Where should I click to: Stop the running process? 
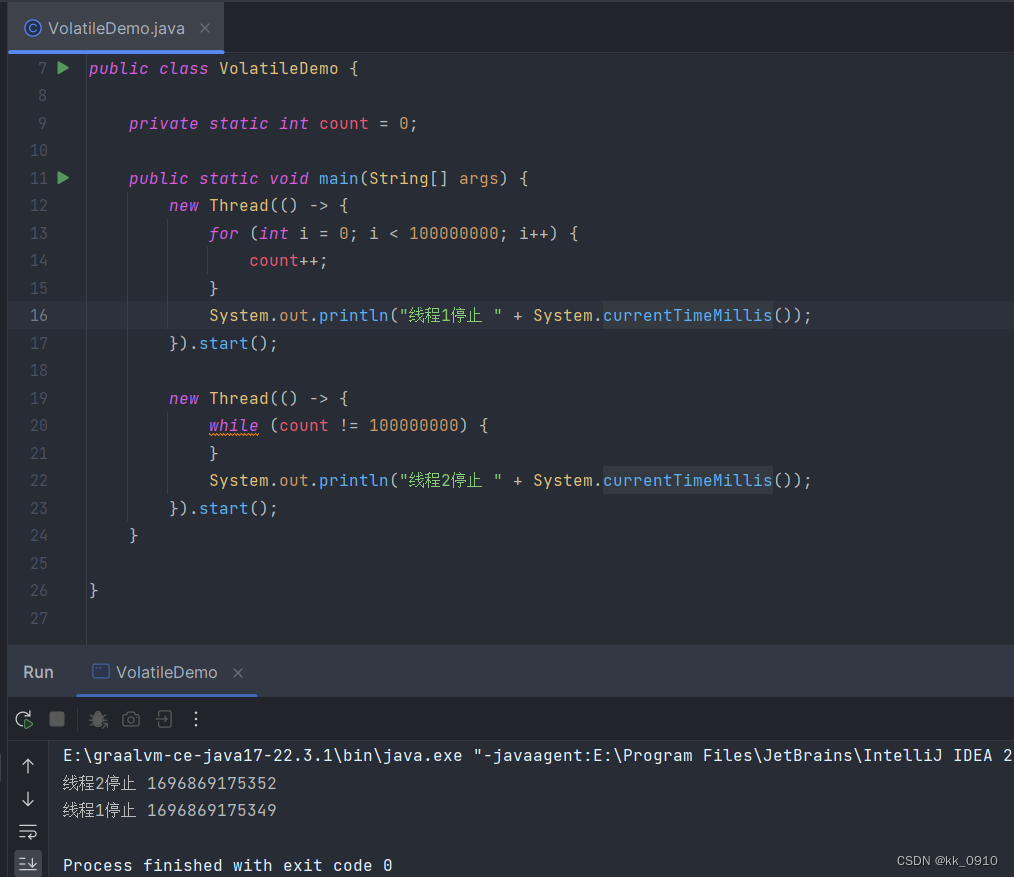coord(57,719)
